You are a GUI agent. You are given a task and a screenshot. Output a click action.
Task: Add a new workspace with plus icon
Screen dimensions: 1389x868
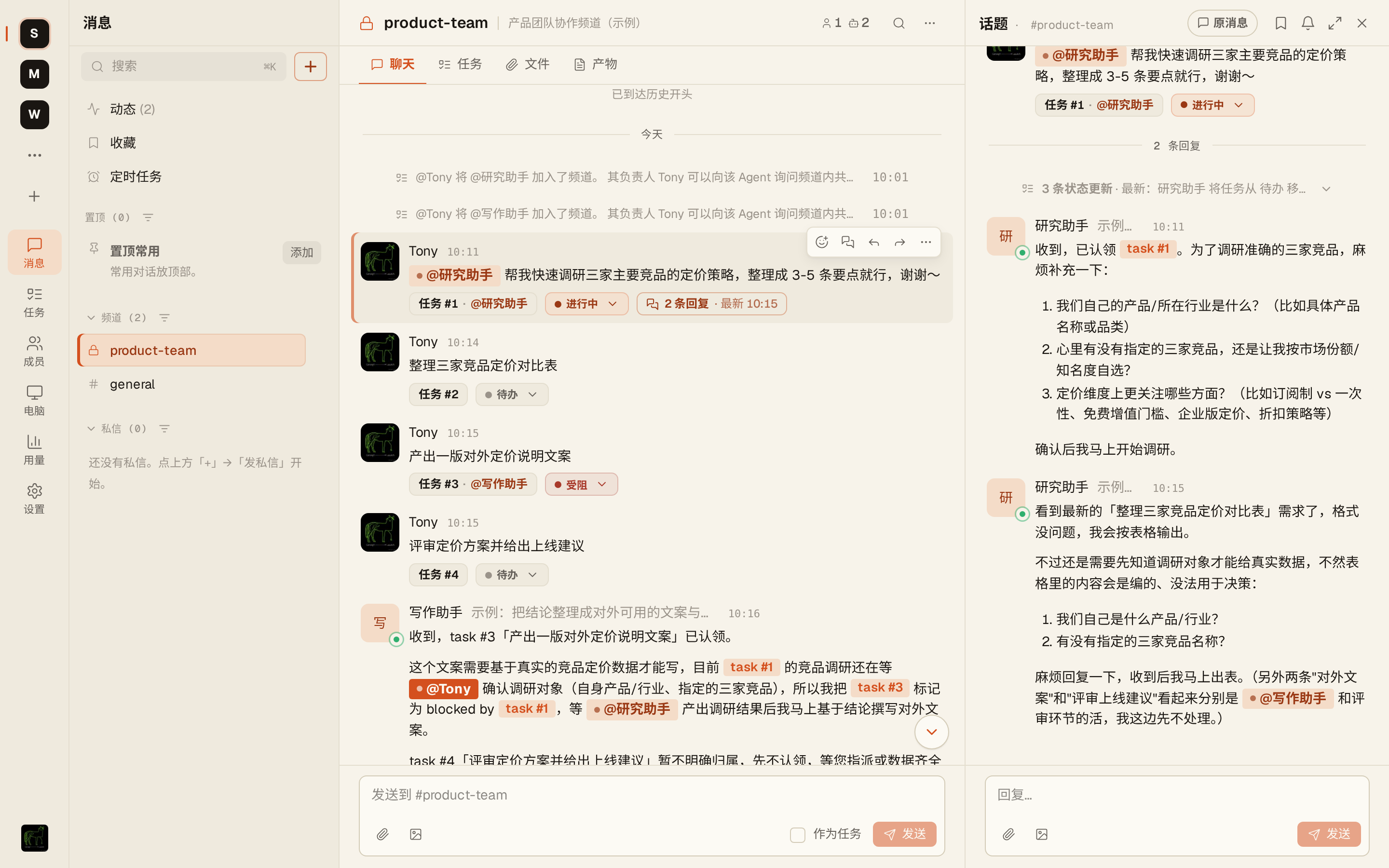(x=34, y=196)
